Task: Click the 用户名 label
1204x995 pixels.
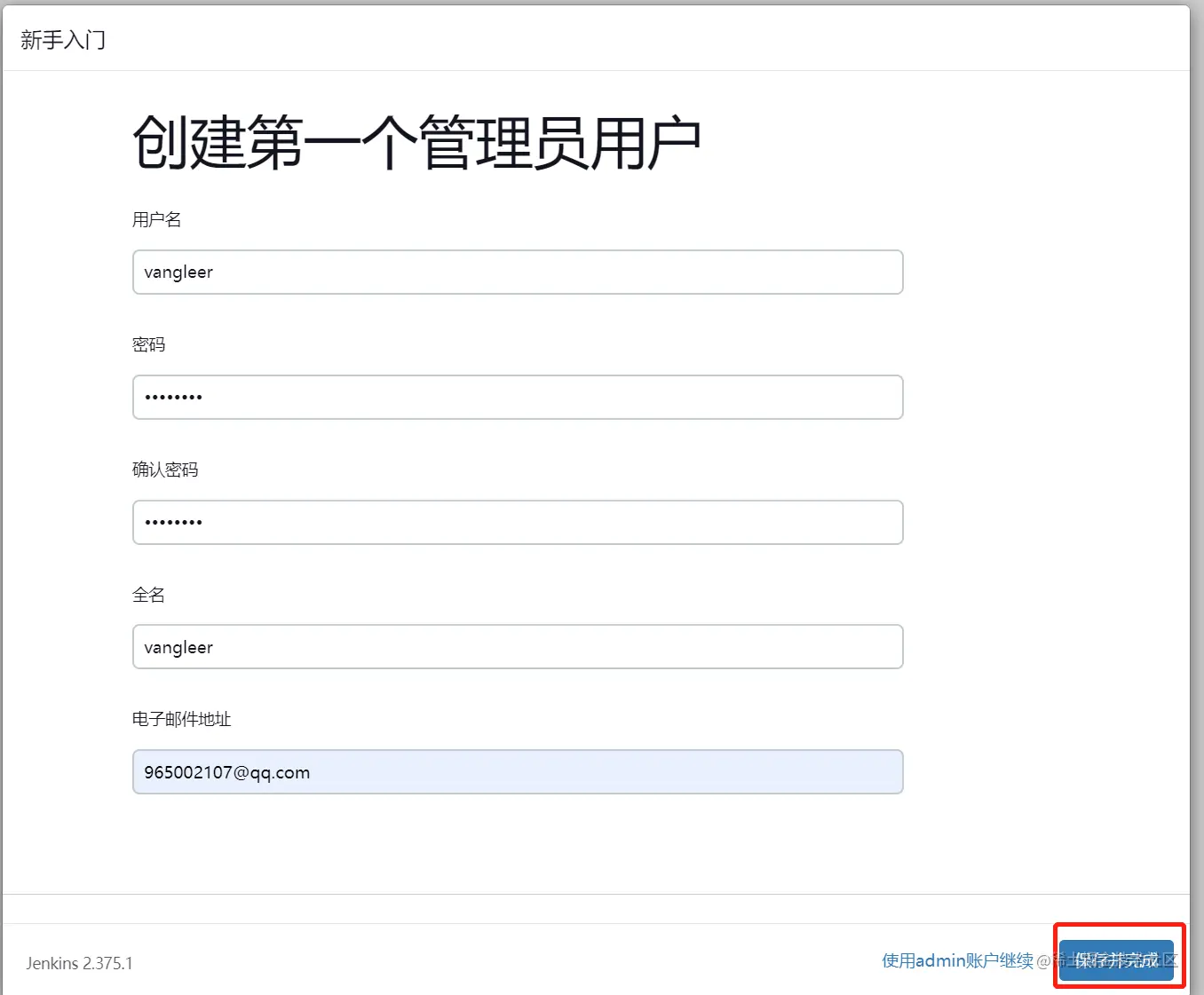Action: (157, 219)
